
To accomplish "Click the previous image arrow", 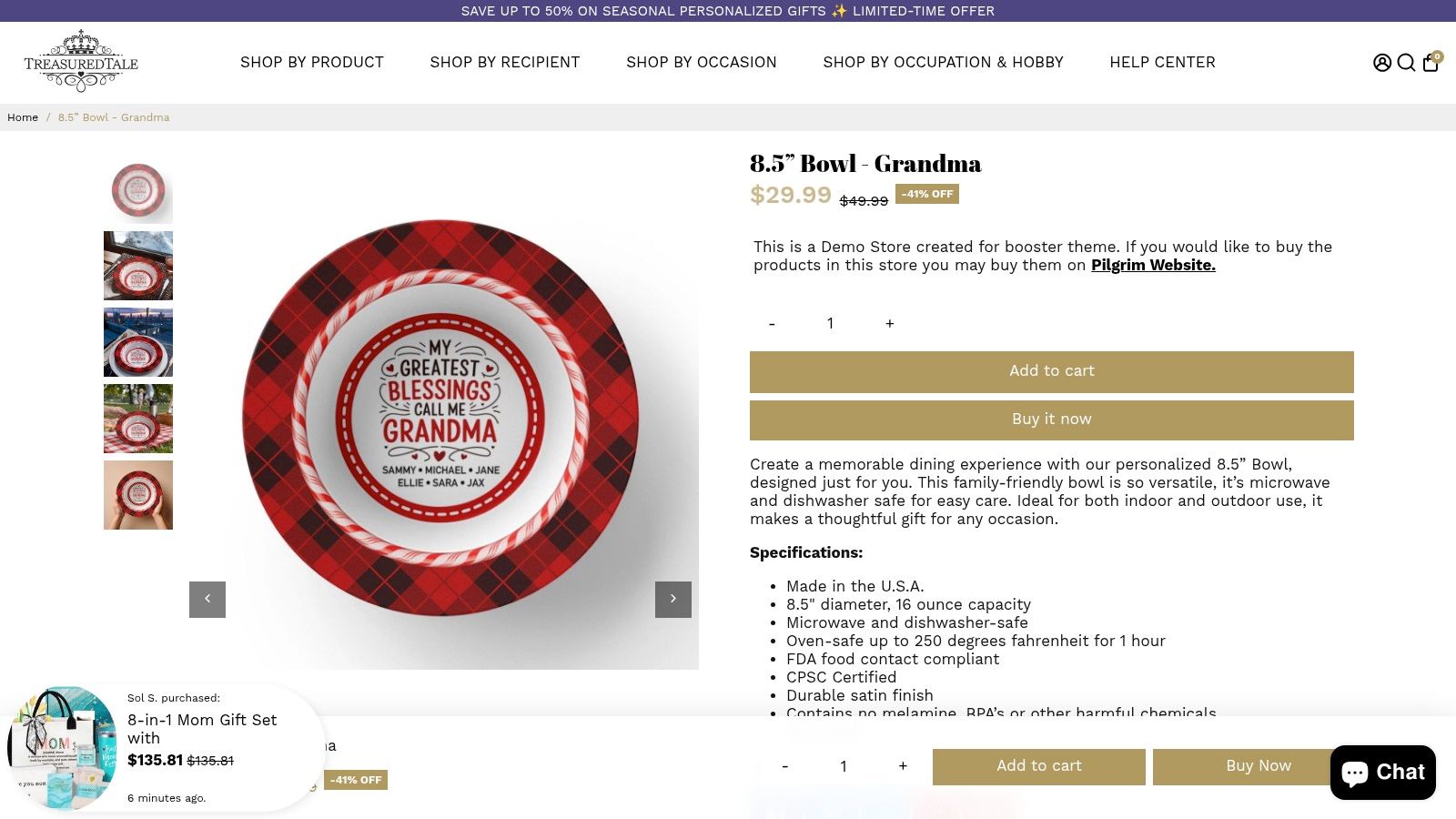I will pyautogui.click(x=207, y=599).
